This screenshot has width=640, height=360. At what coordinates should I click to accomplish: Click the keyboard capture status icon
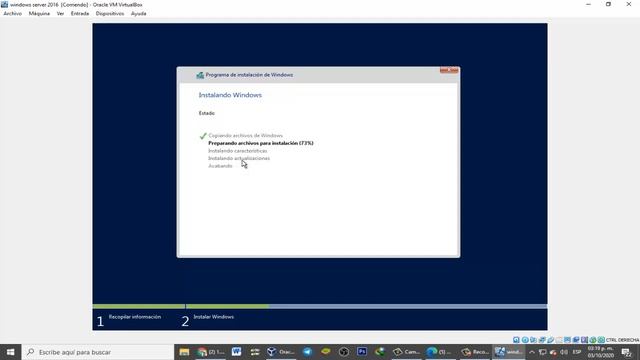pyautogui.click(x=601, y=340)
